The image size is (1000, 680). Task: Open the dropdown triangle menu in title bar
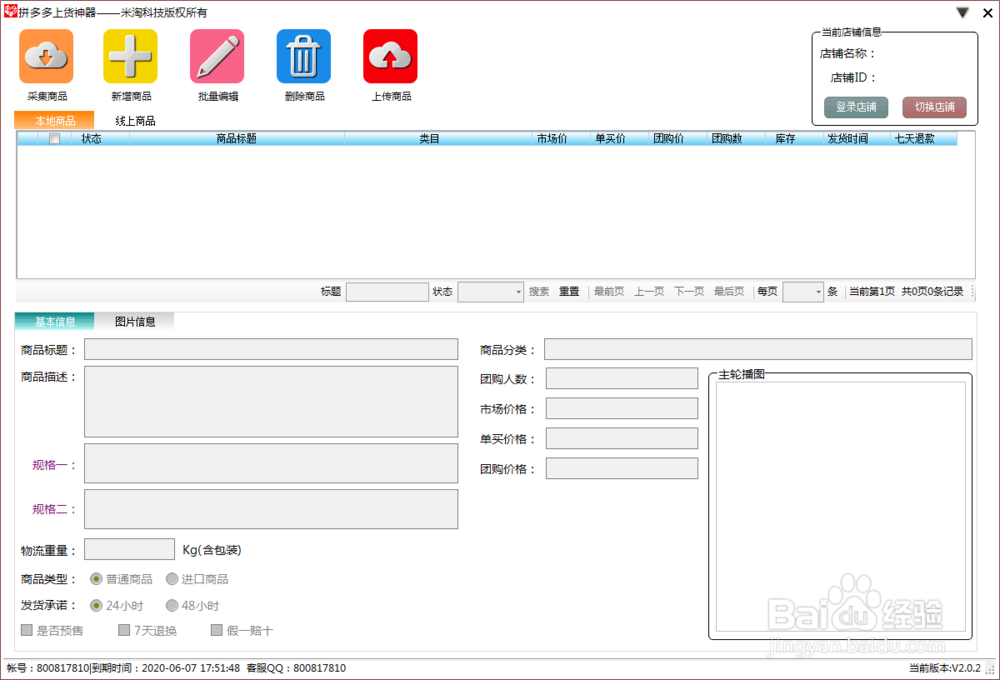coord(962,13)
